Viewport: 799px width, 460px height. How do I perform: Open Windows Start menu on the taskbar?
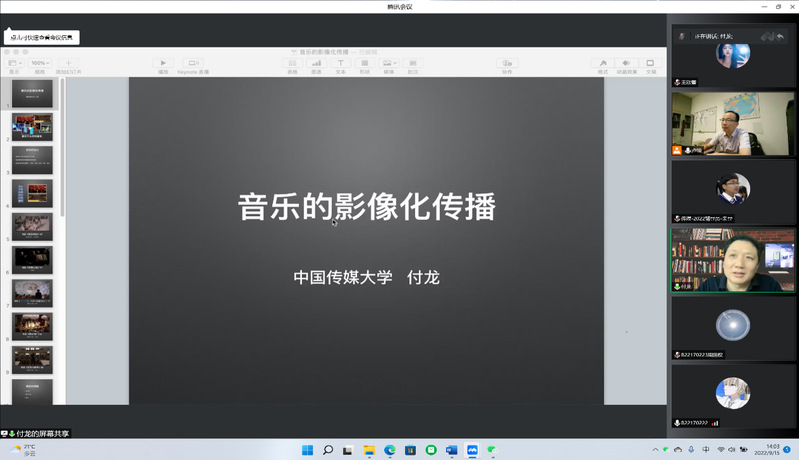(x=307, y=450)
